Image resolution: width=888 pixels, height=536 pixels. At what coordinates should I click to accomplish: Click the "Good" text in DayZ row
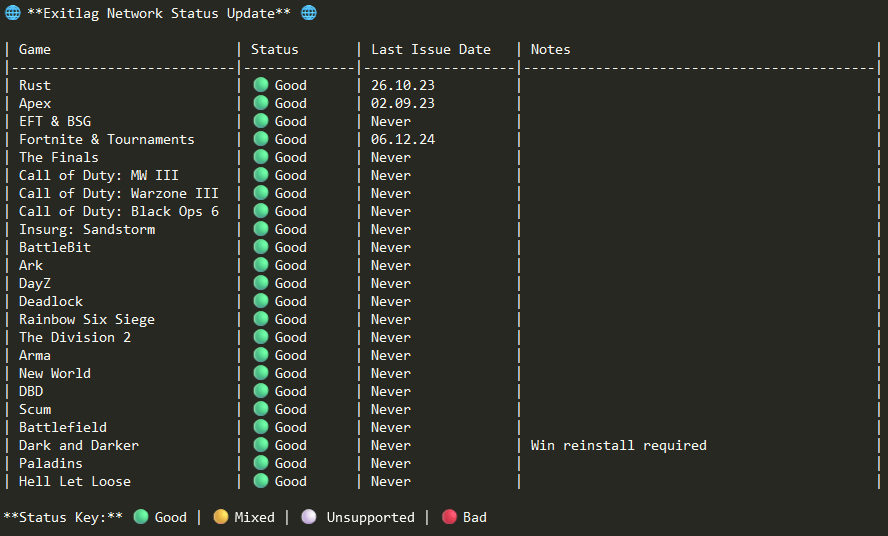click(291, 283)
